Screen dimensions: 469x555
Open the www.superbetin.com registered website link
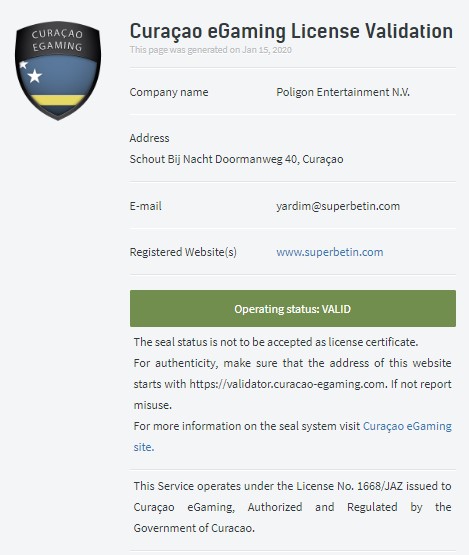[x=330, y=252]
